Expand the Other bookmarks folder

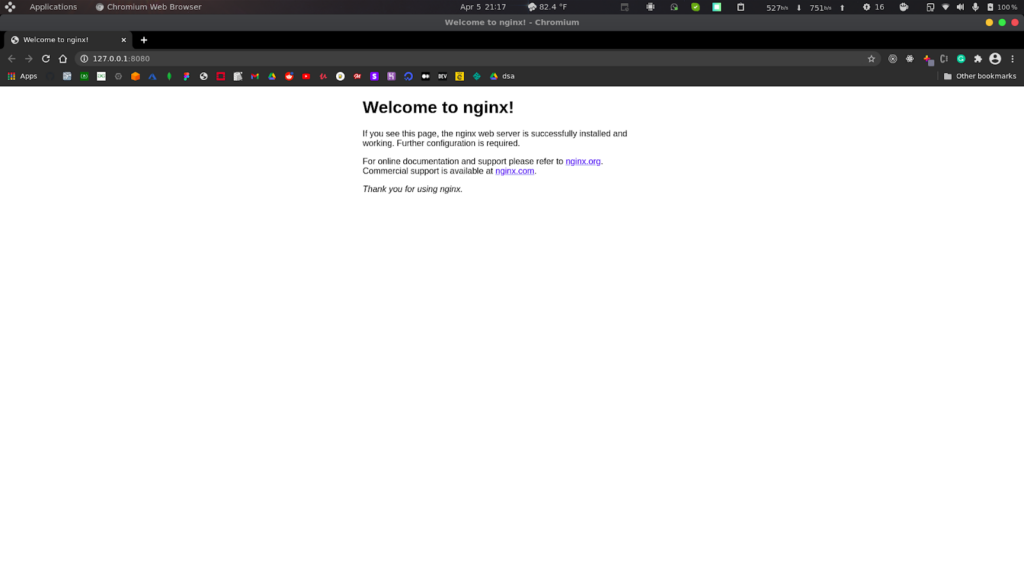(x=979, y=76)
